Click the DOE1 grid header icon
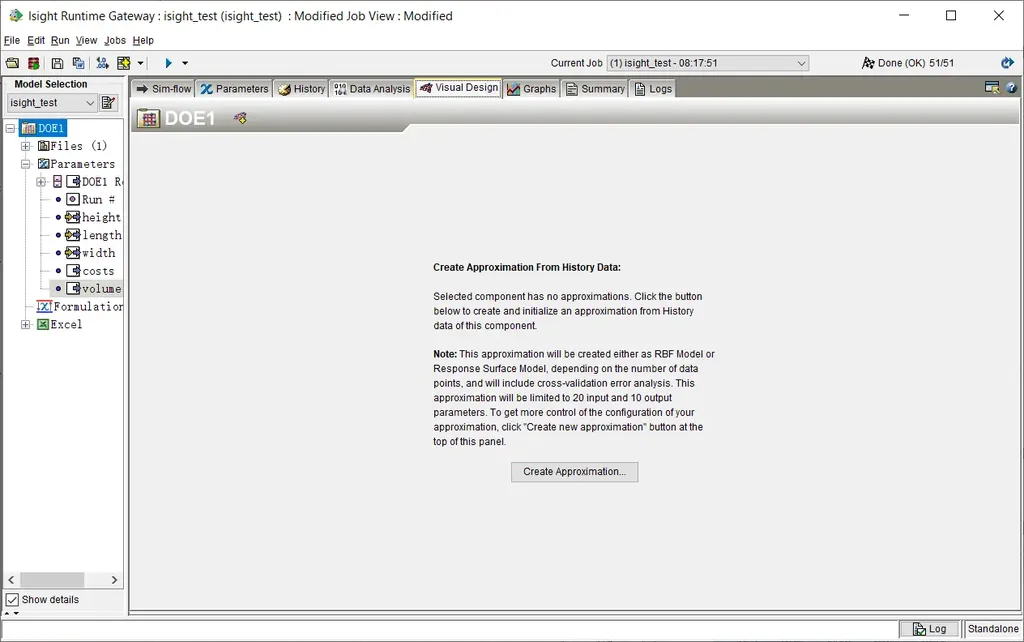Image resolution: width=1024 pixels, height=642 pixels. pyautogui.click(x=148, y=118)
